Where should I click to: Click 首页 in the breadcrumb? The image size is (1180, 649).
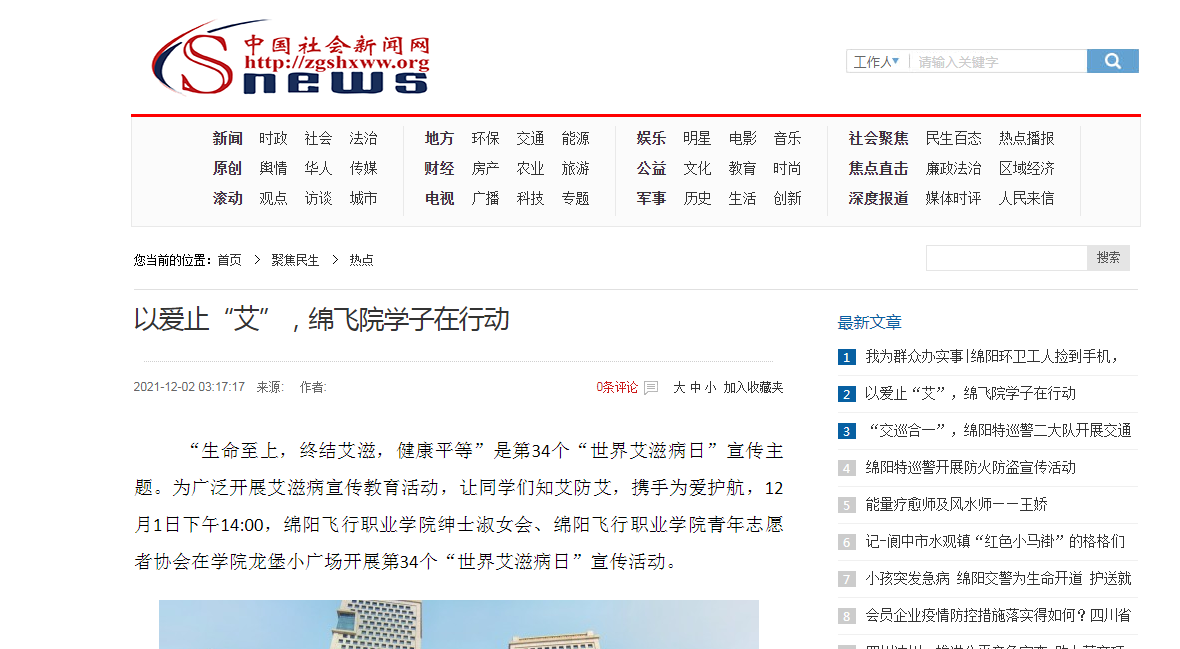[229, 260]
